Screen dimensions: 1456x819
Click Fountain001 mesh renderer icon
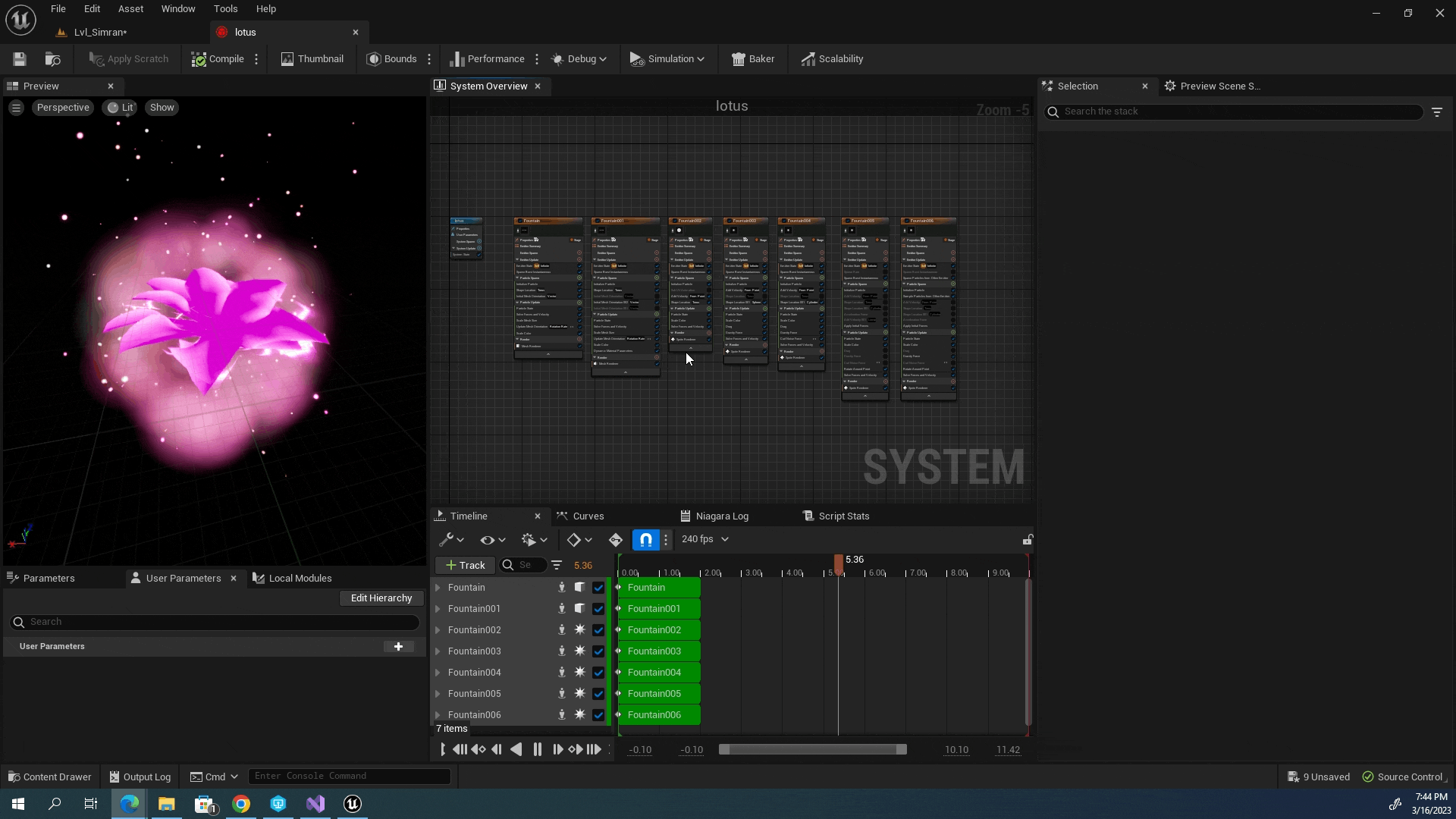tap(579, 609)
